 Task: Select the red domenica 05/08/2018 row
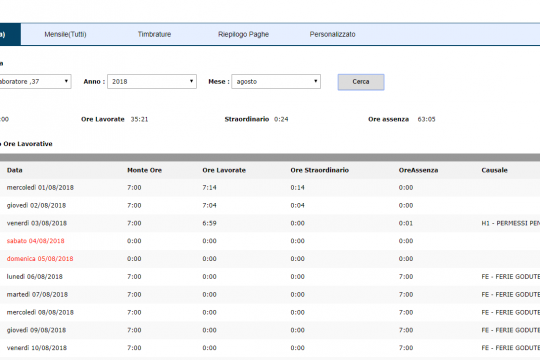(x=270, y=259)
